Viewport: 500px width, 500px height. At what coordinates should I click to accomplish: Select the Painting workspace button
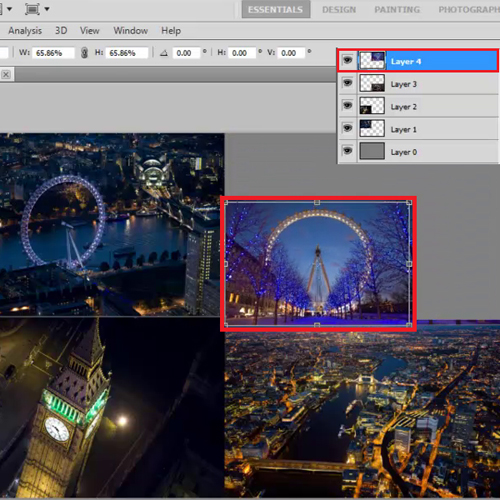pyautogui.click(x=397, y=10)
